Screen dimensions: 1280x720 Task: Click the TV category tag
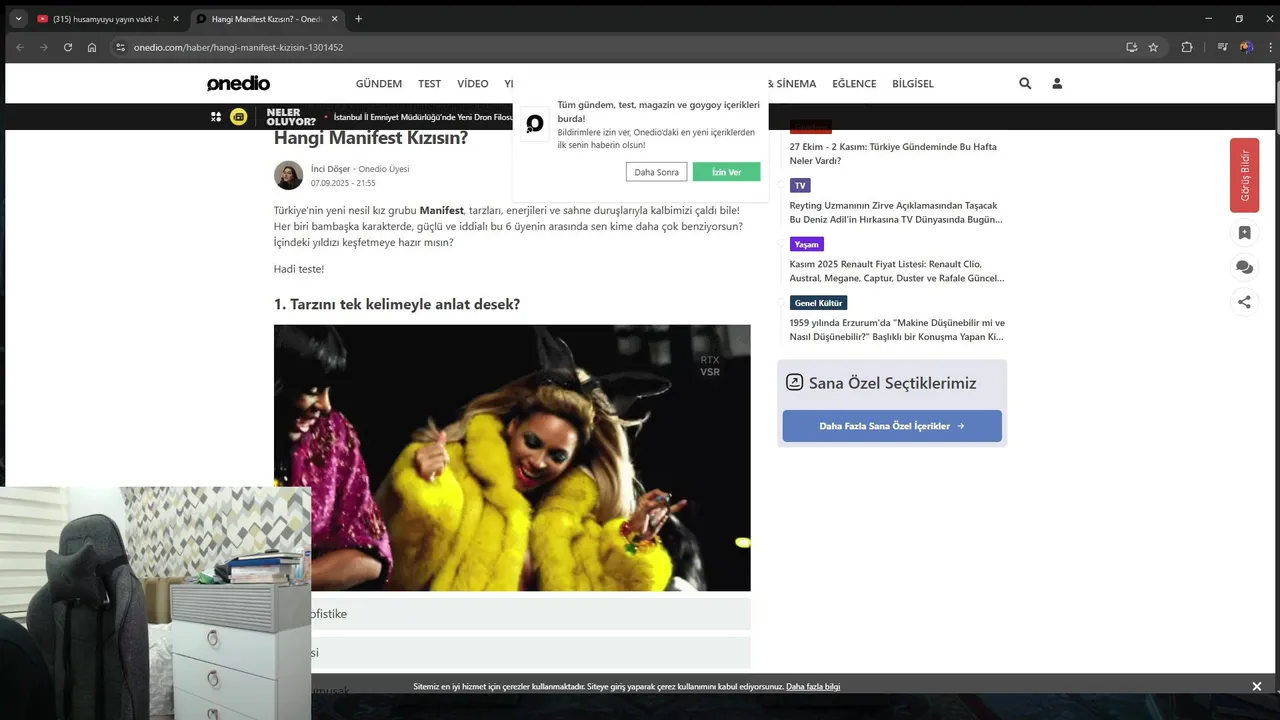point(800,185)
